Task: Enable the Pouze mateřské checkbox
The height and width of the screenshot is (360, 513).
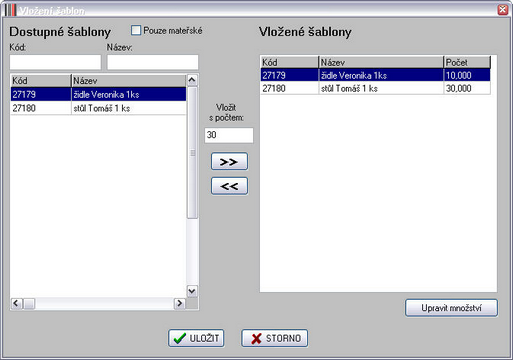Action: pyautogui.click(x=136, y=30)
